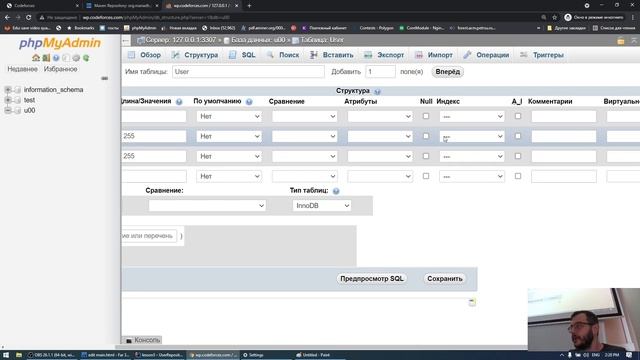Open Индекс dropdown in first row
The width and height of the screenshot is (640, 360).
(472, 116)
